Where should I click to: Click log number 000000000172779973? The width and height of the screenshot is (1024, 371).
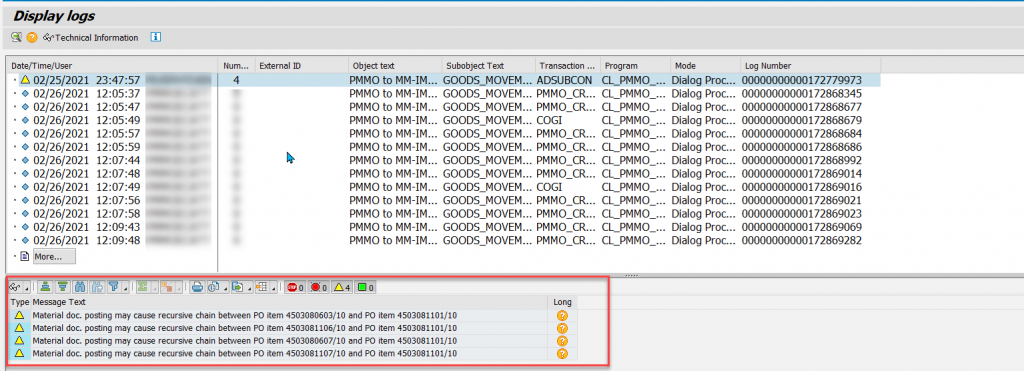pos(801,80)
